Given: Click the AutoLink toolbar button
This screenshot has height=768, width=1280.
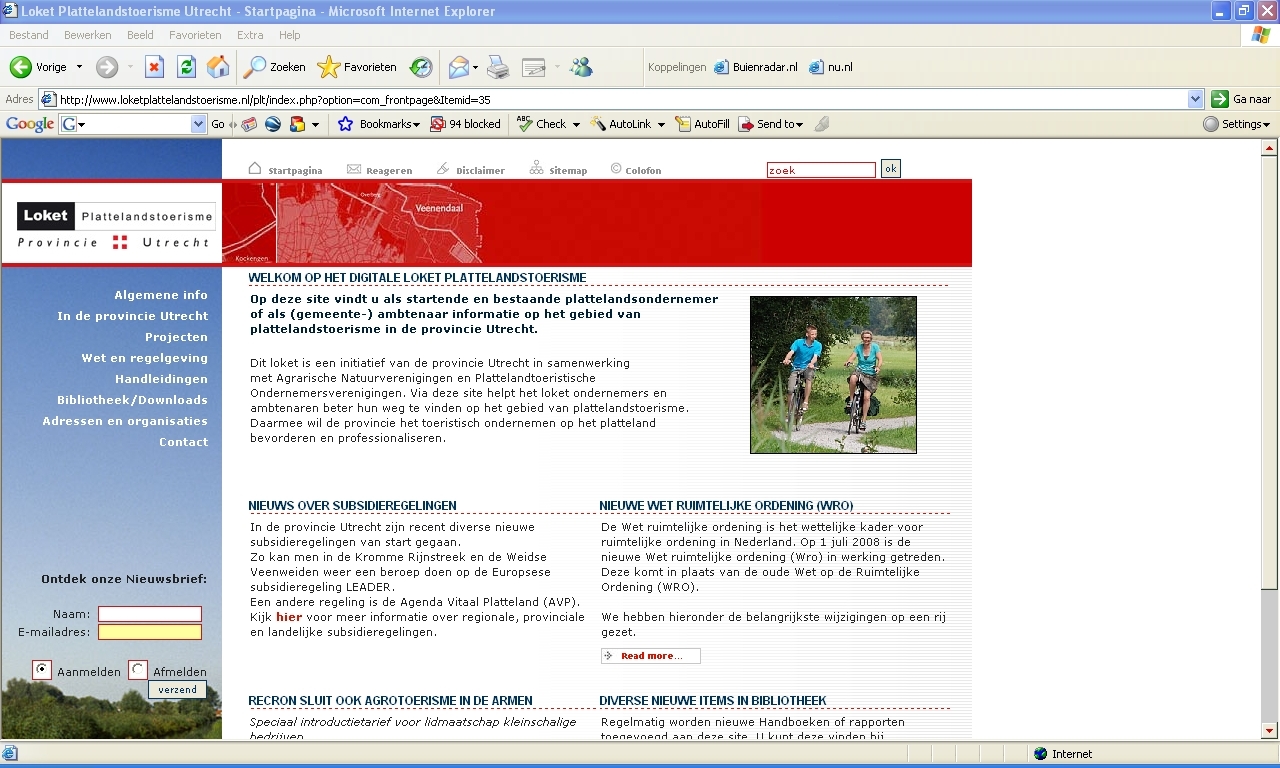Looking at the screenshot, I should click(622, 124).
